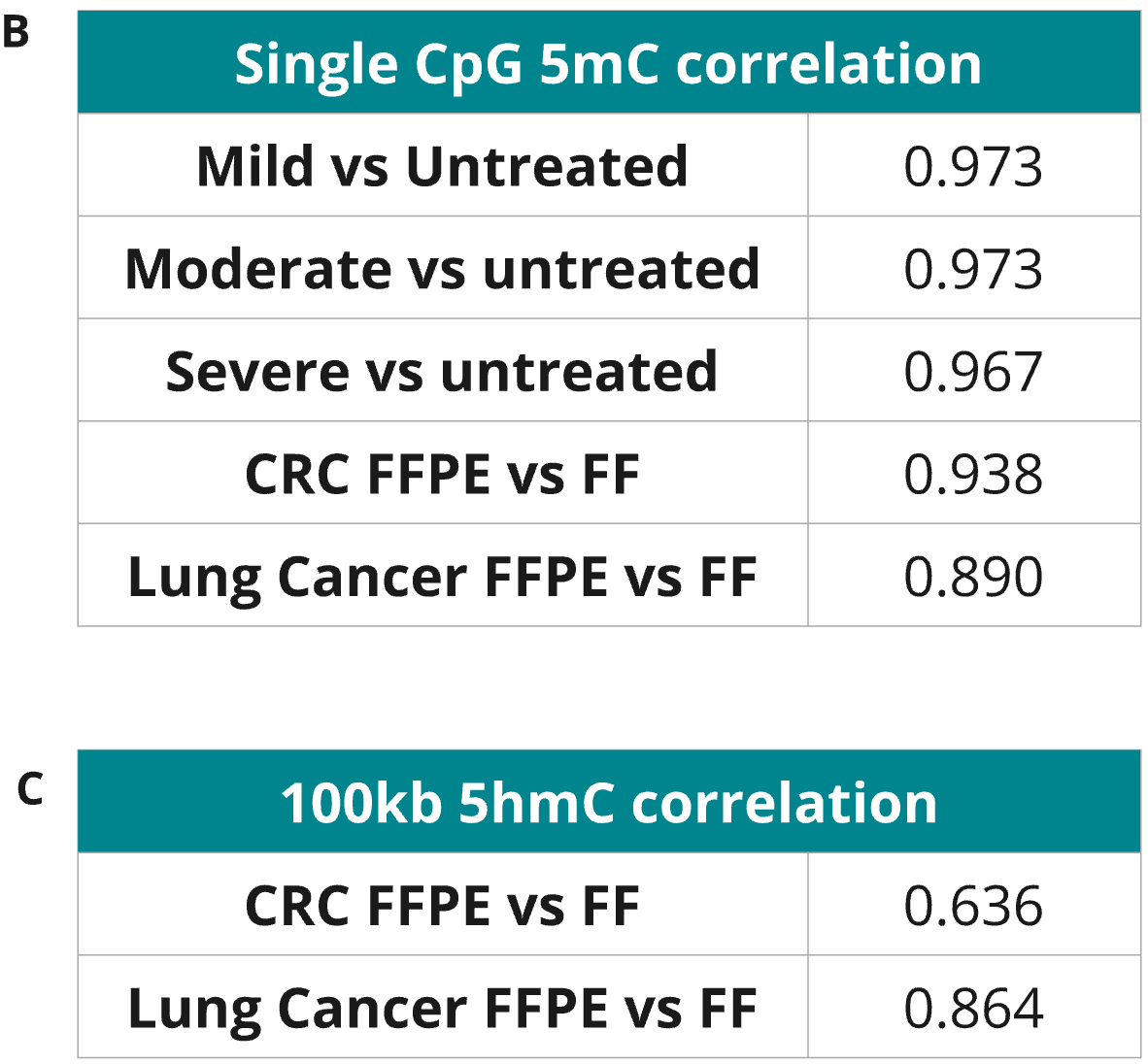Click 'Single CpG' in the top table header
1148x1064 pixels.
pyautogui.click(x=379, y=65)
